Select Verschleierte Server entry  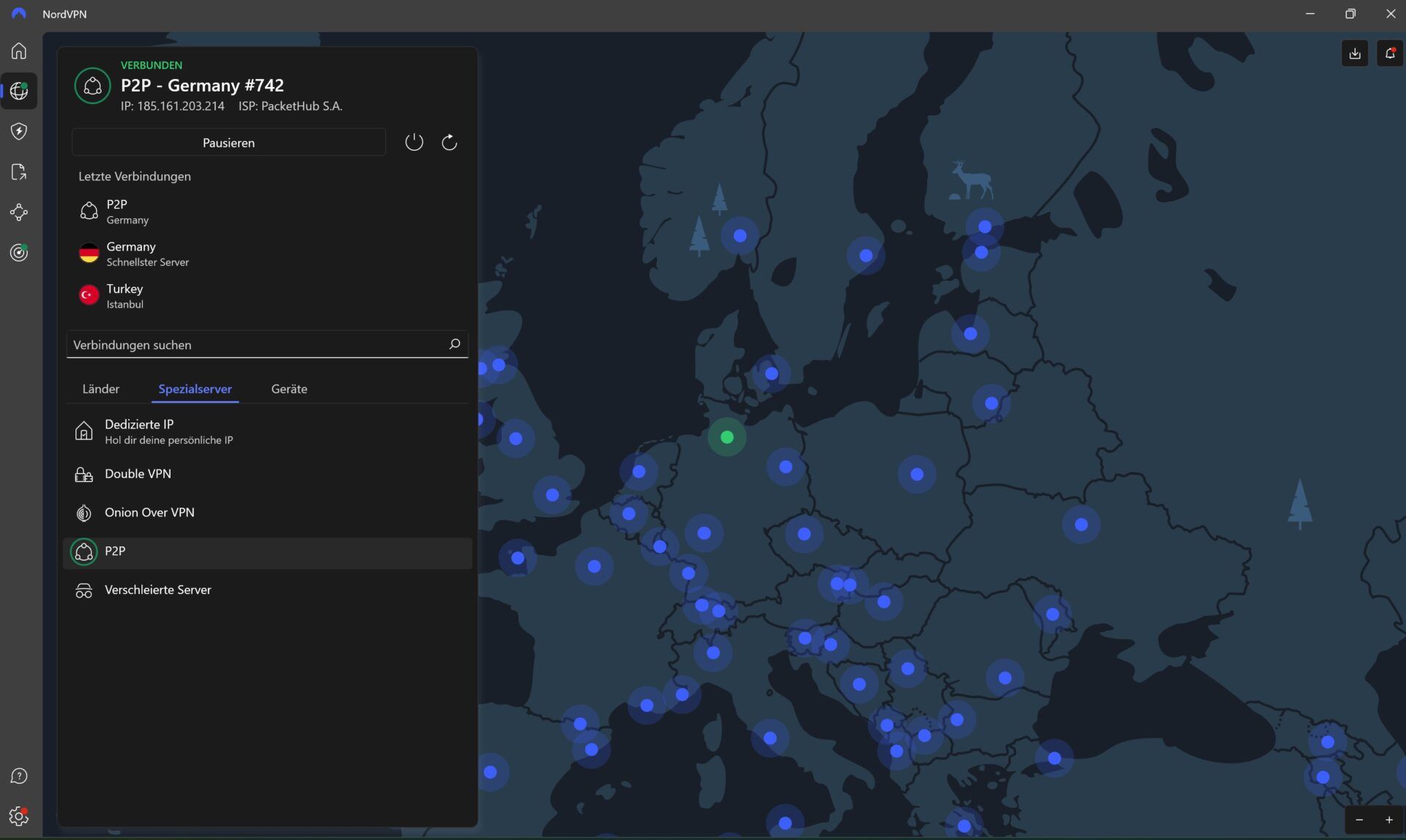tap(267, 590)
